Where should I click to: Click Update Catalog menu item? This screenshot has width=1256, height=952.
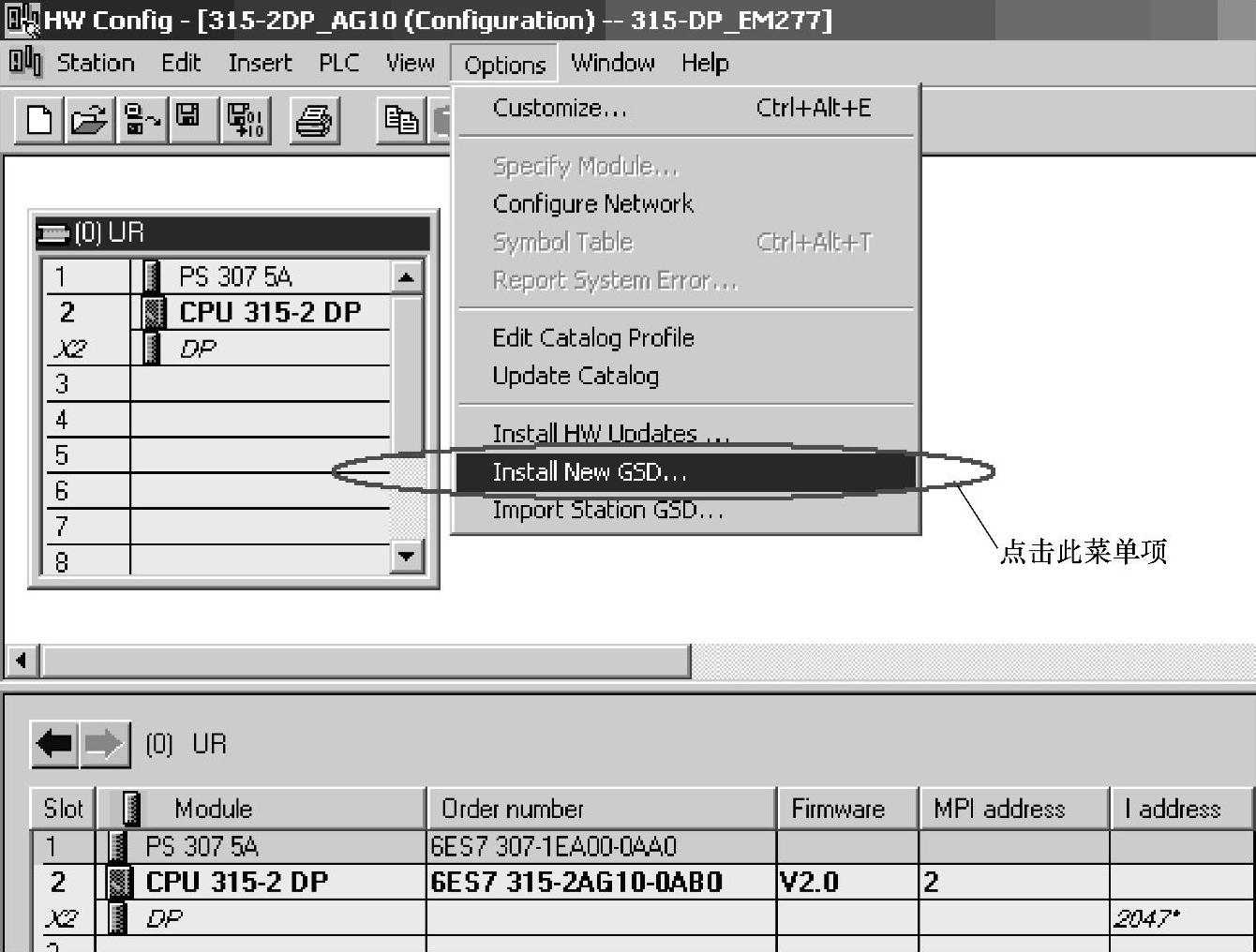point(576,376)
